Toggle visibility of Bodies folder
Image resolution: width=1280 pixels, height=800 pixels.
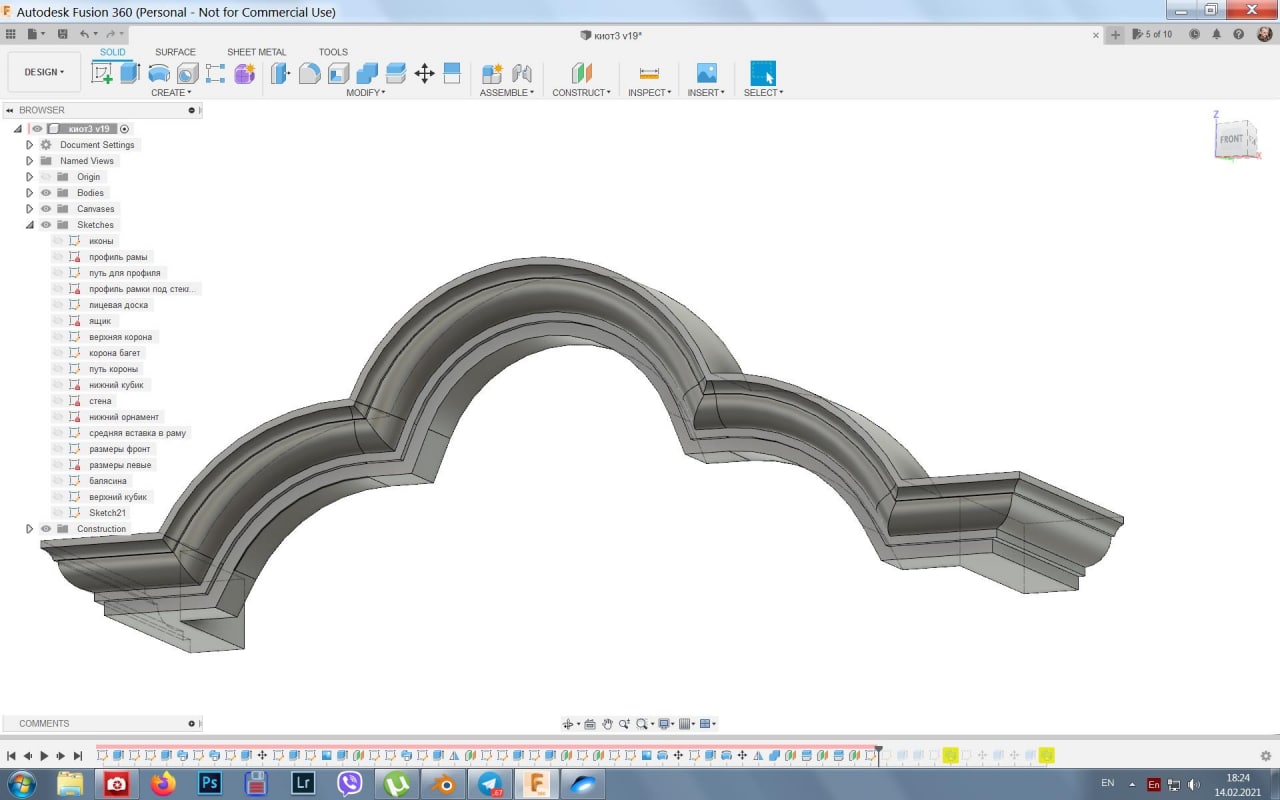click(x=46, y=193)
